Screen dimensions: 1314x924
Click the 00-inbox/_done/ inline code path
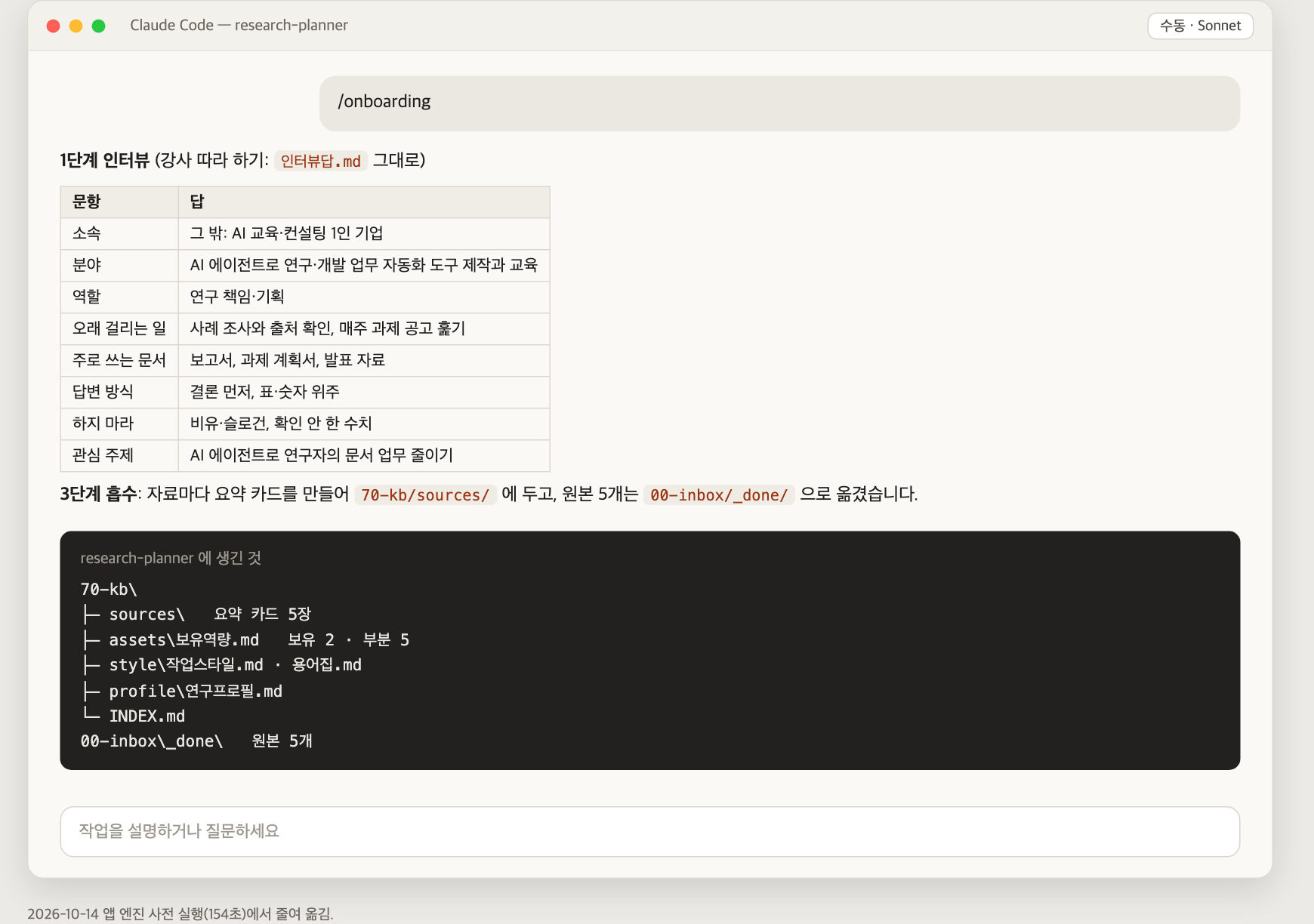point(719,495)
